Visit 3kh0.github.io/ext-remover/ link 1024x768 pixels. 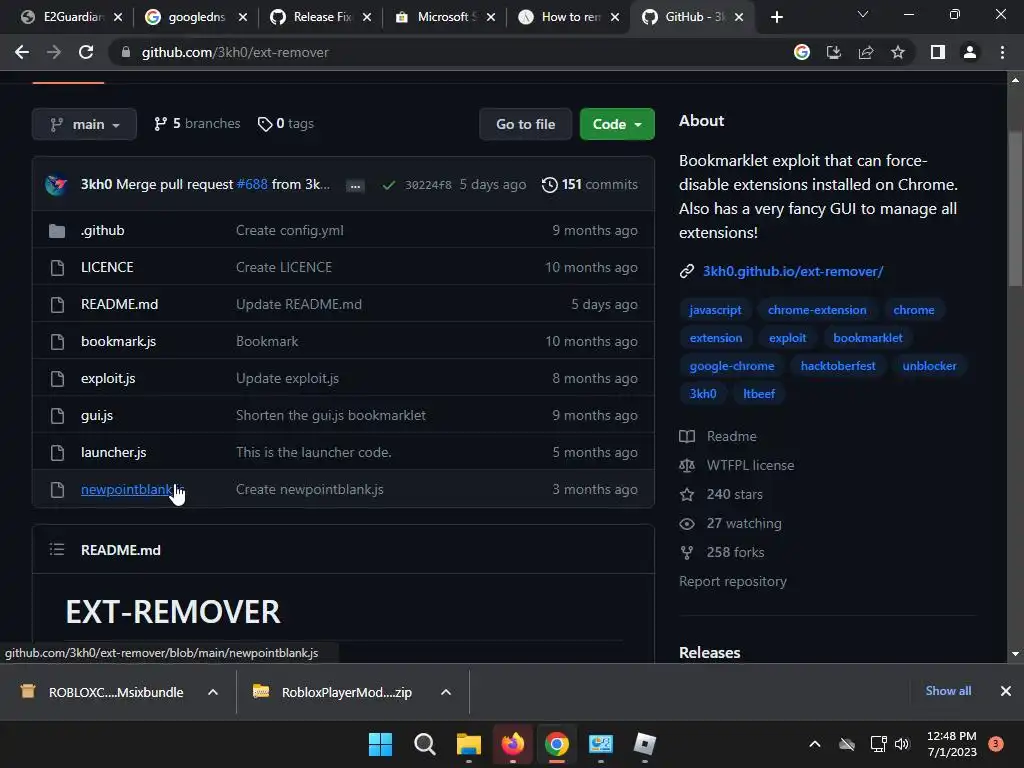tap(793, 271)
